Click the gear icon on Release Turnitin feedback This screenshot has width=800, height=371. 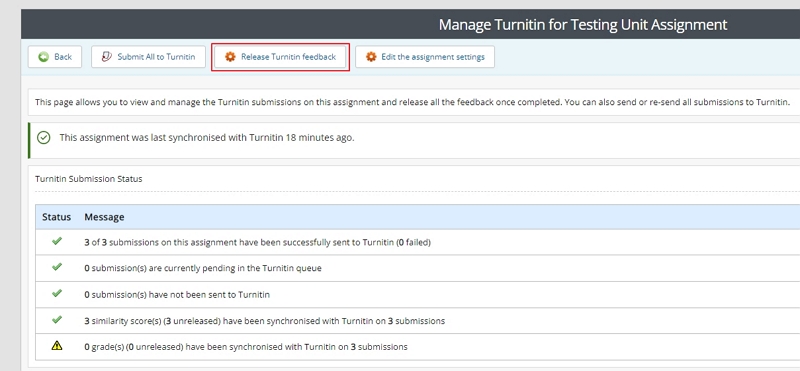point(231,57)
